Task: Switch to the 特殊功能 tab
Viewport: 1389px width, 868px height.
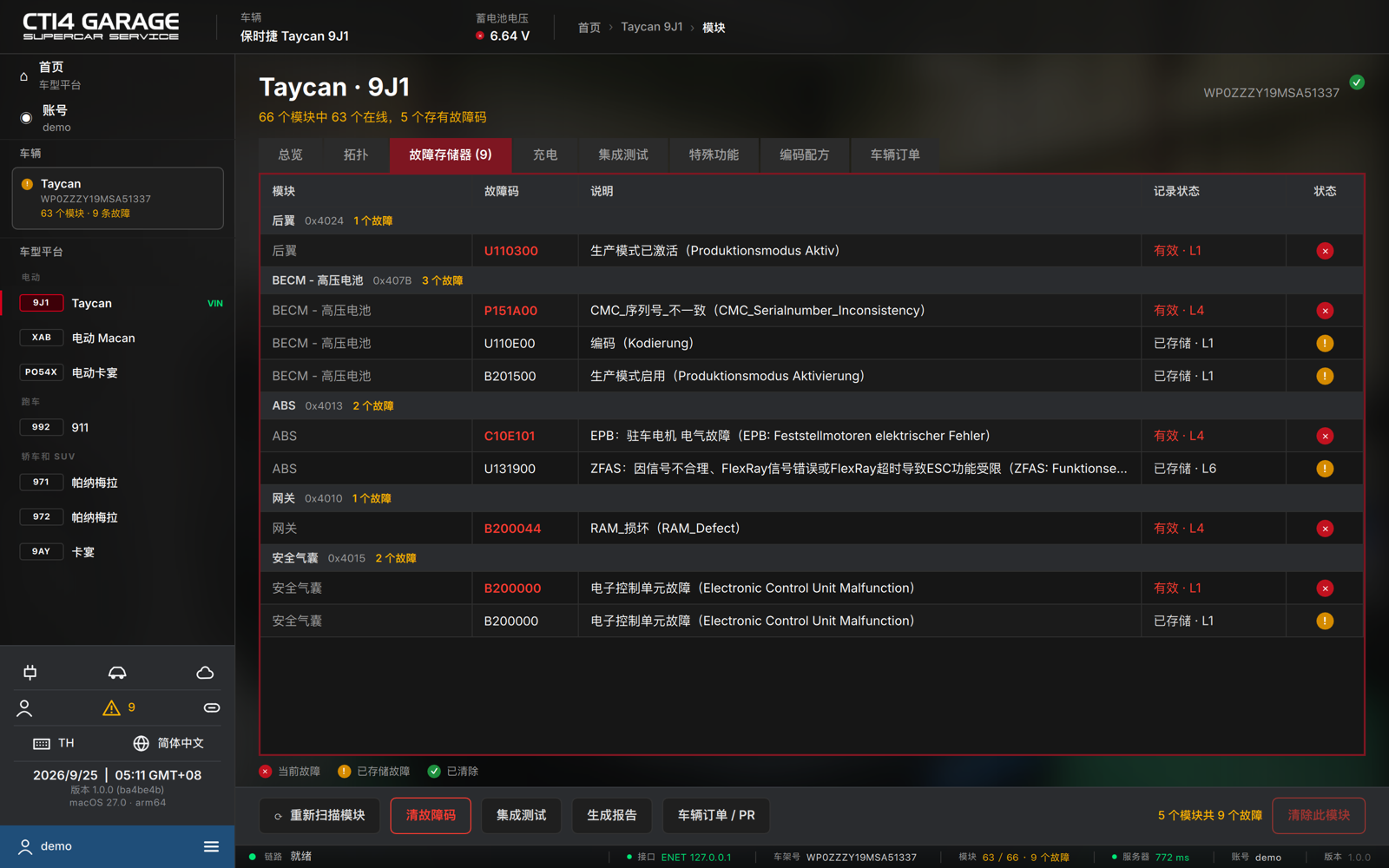Action: (x=714, y=155)
